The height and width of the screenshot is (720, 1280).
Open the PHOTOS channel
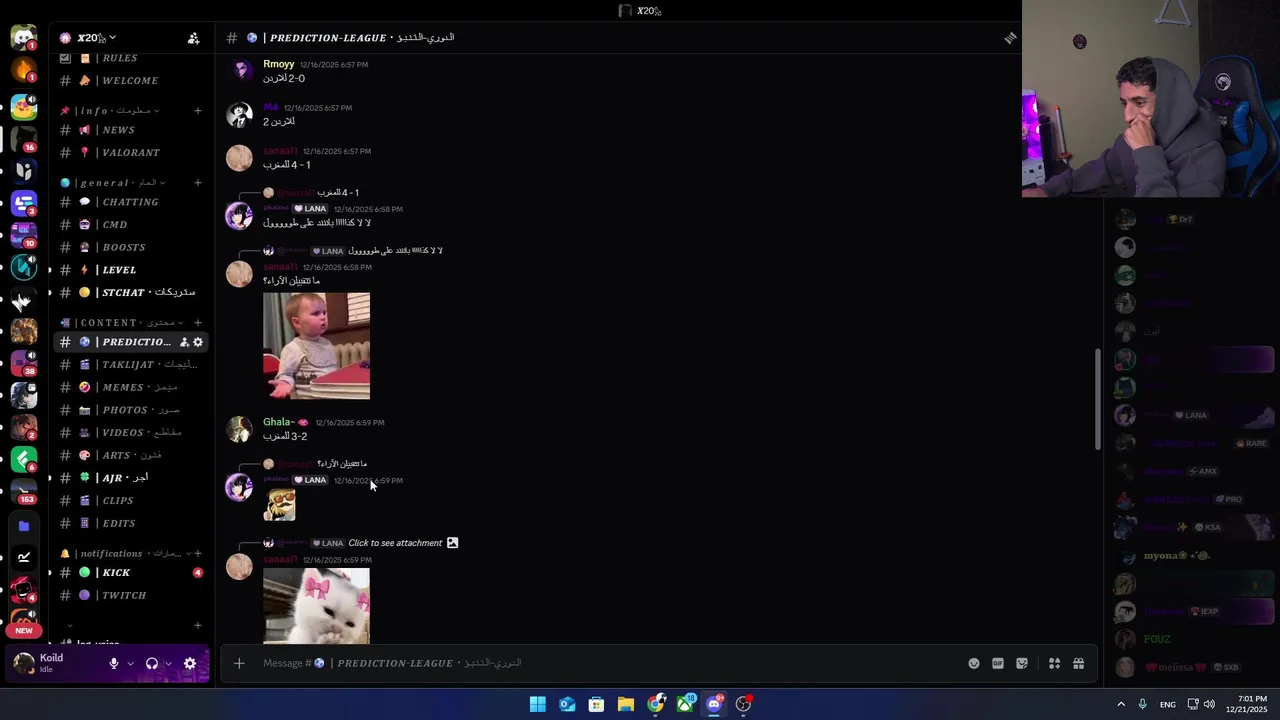130,410
